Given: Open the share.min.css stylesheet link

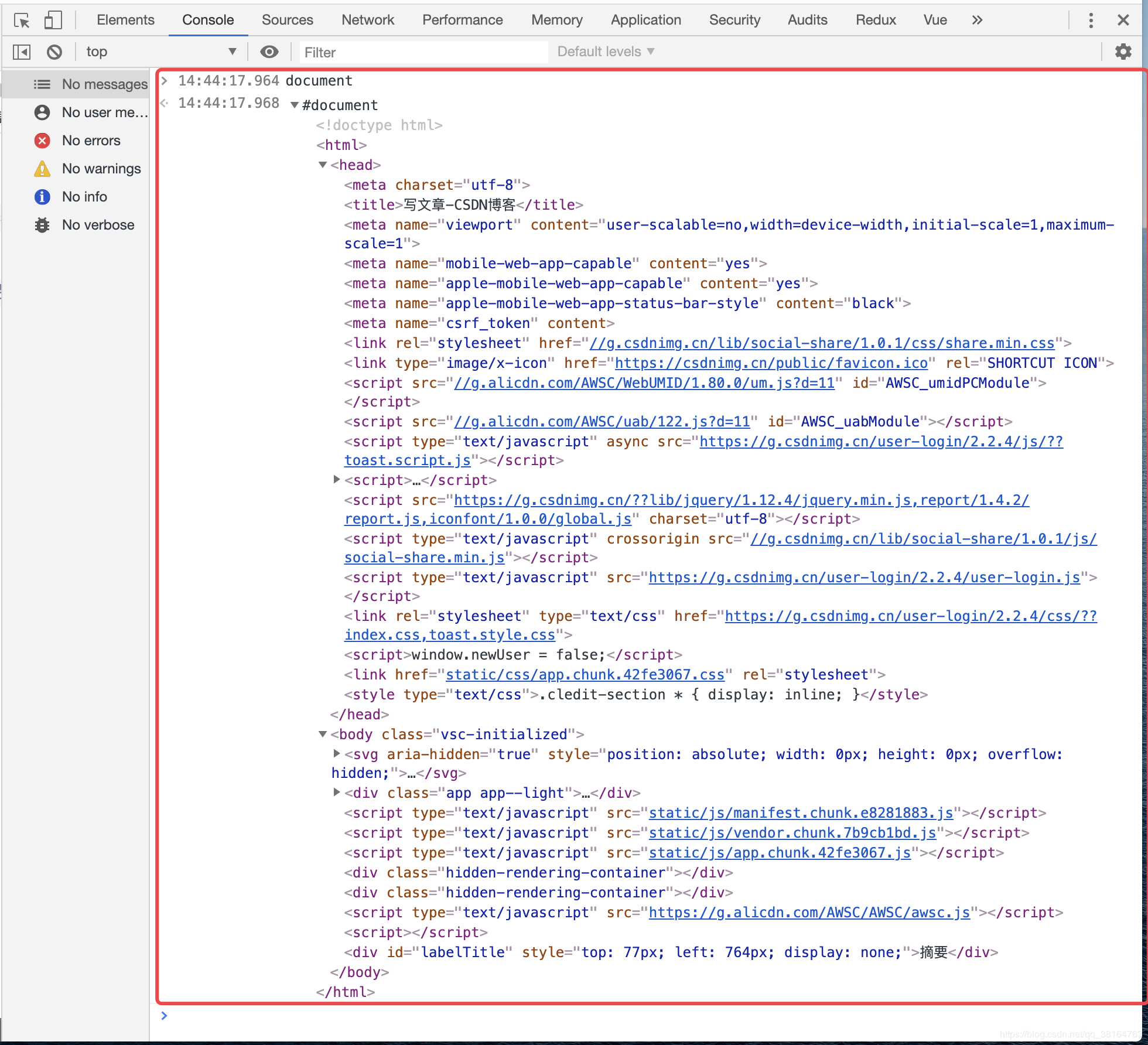Looking at the screenshot, I should tap(822, 343).
